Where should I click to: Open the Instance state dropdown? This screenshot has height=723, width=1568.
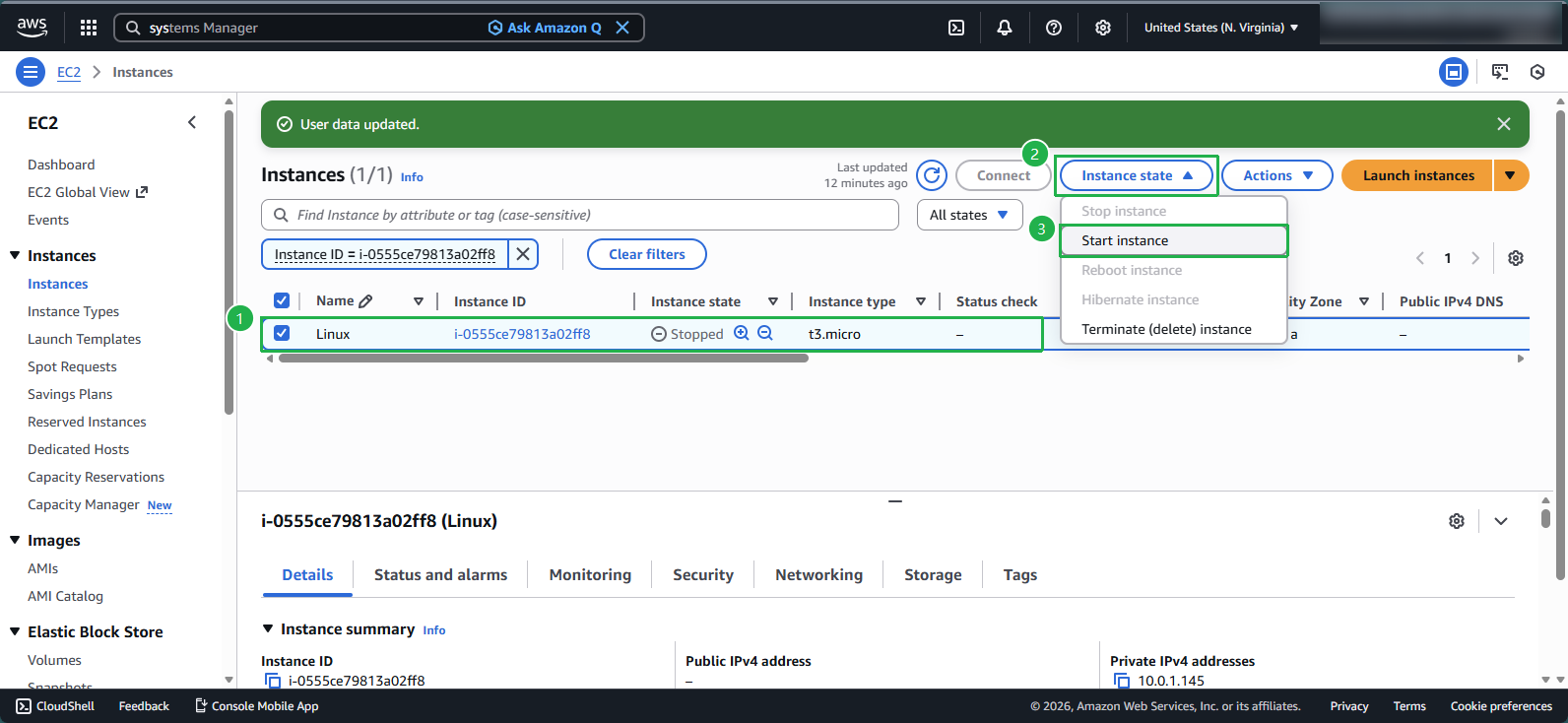1138,175
